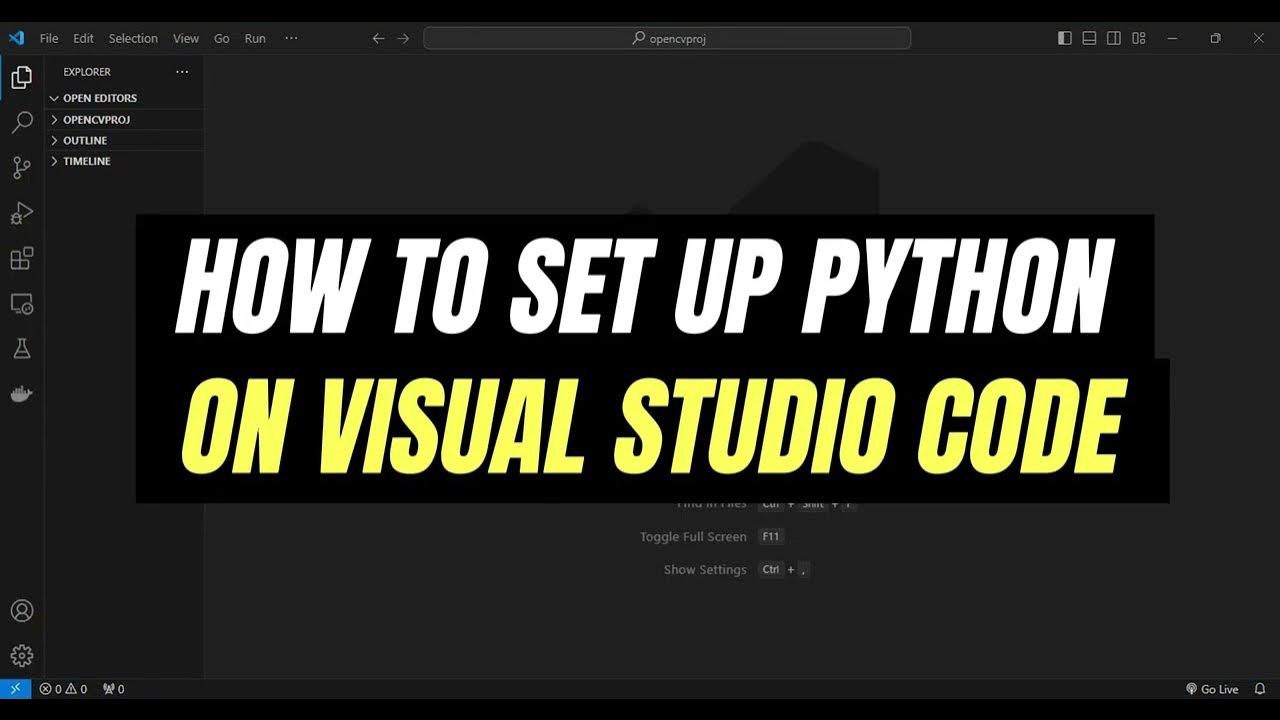Go forward with the right arrow

coord(403,38)
